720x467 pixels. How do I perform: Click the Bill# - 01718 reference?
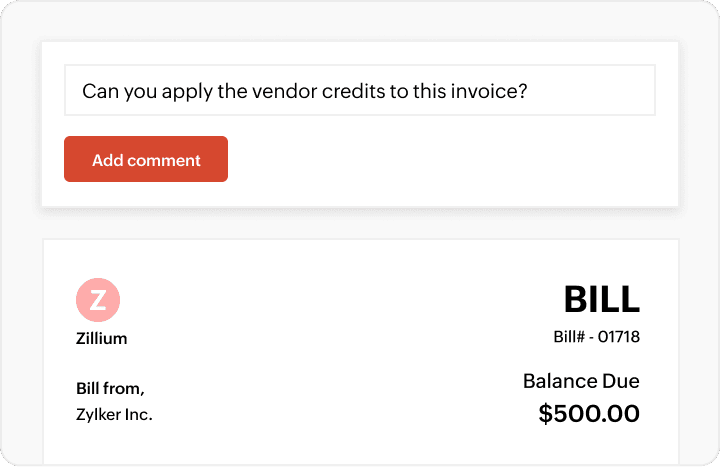click(x=596, y=337)
